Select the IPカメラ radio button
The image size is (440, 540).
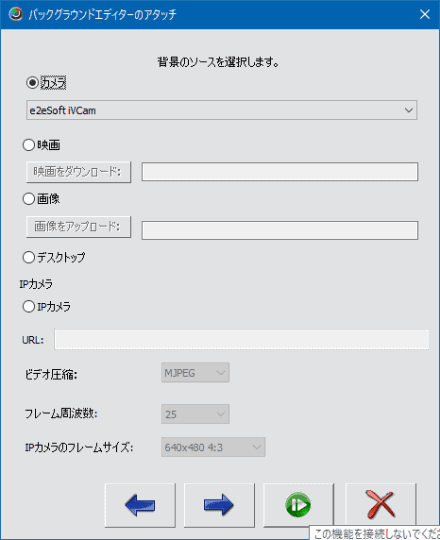29,306
